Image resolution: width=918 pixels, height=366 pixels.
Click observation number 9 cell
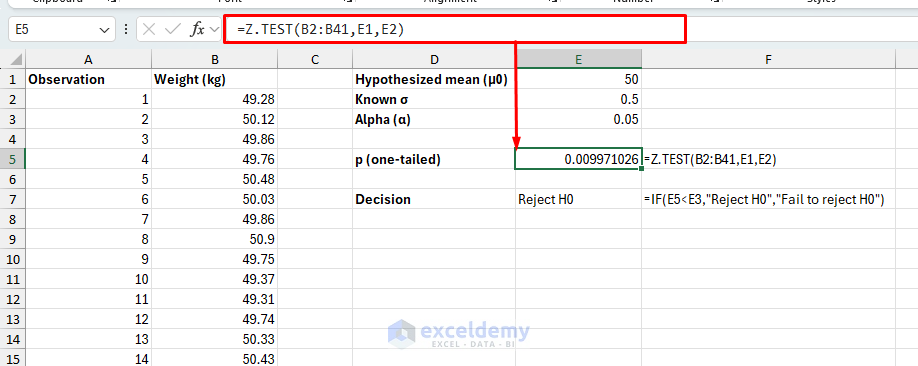coord(88,259)
